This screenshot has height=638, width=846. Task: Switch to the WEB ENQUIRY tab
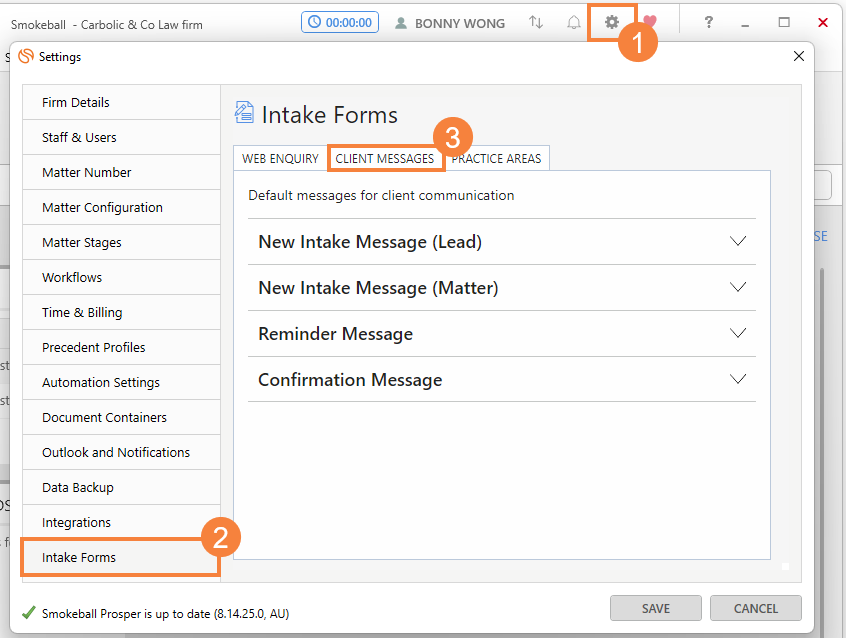click(281, 159)
